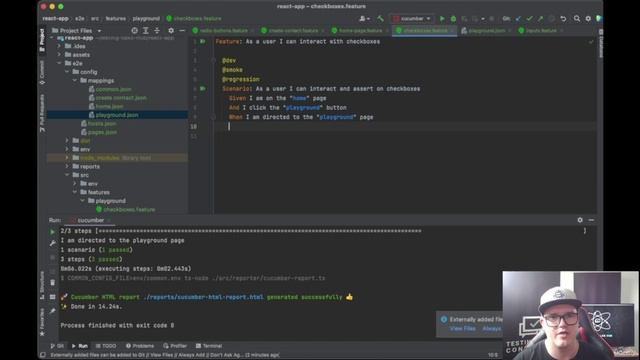Image resolution: width=640 pixels, height=360 pixels.
Task: Collapse the e2e folder in tree
Action: 59,63
